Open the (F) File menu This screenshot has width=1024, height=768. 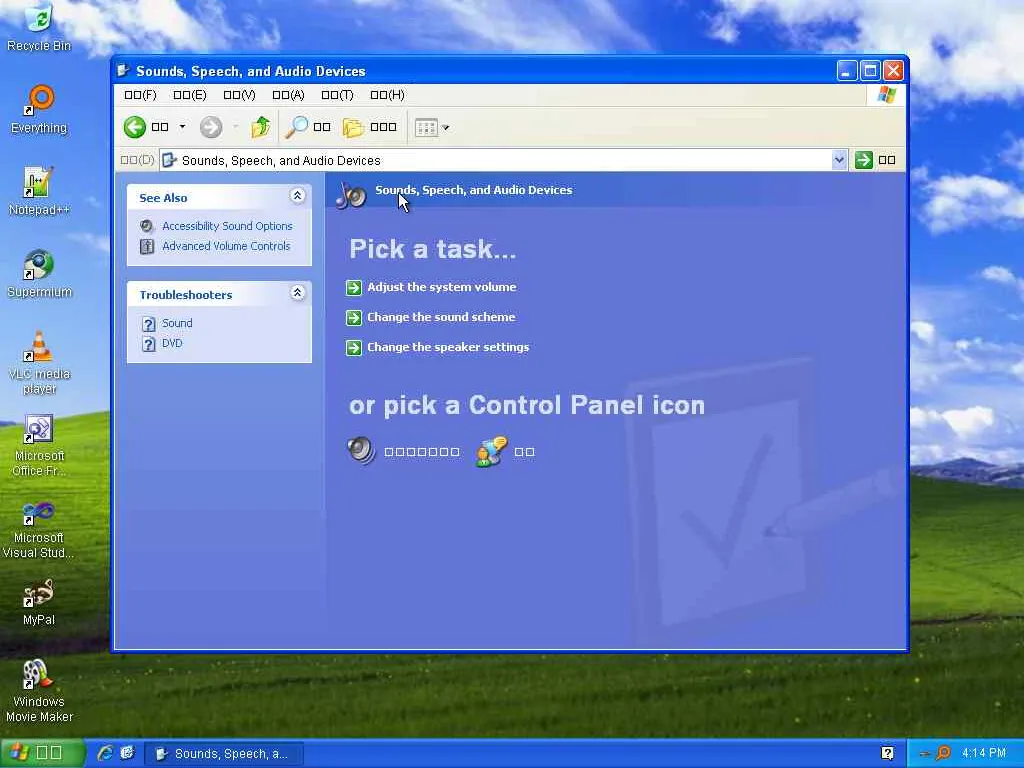coord(140,95)
